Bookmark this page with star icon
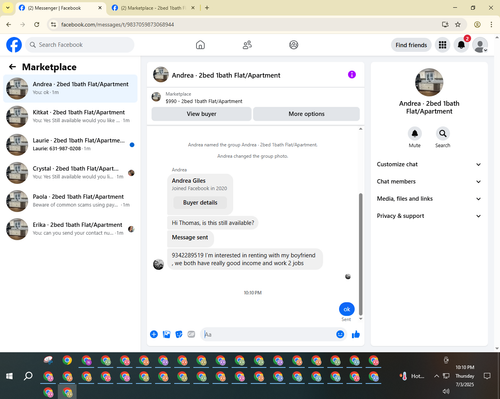This screenshot has height=399, width=500. point(458,24)
